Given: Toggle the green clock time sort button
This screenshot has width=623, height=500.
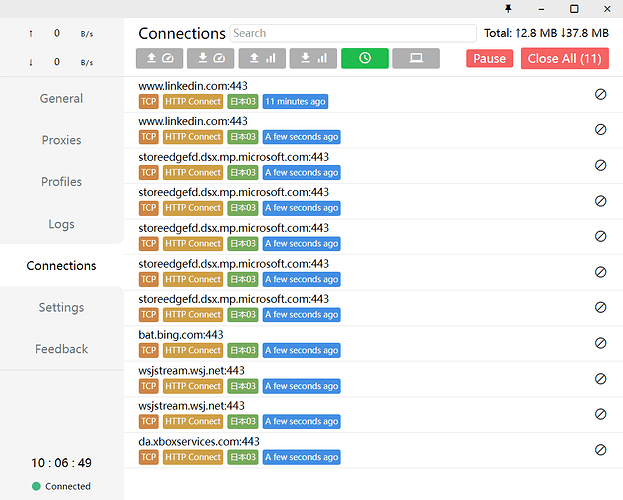Looking at the screenshot, I should click(365, 59).
